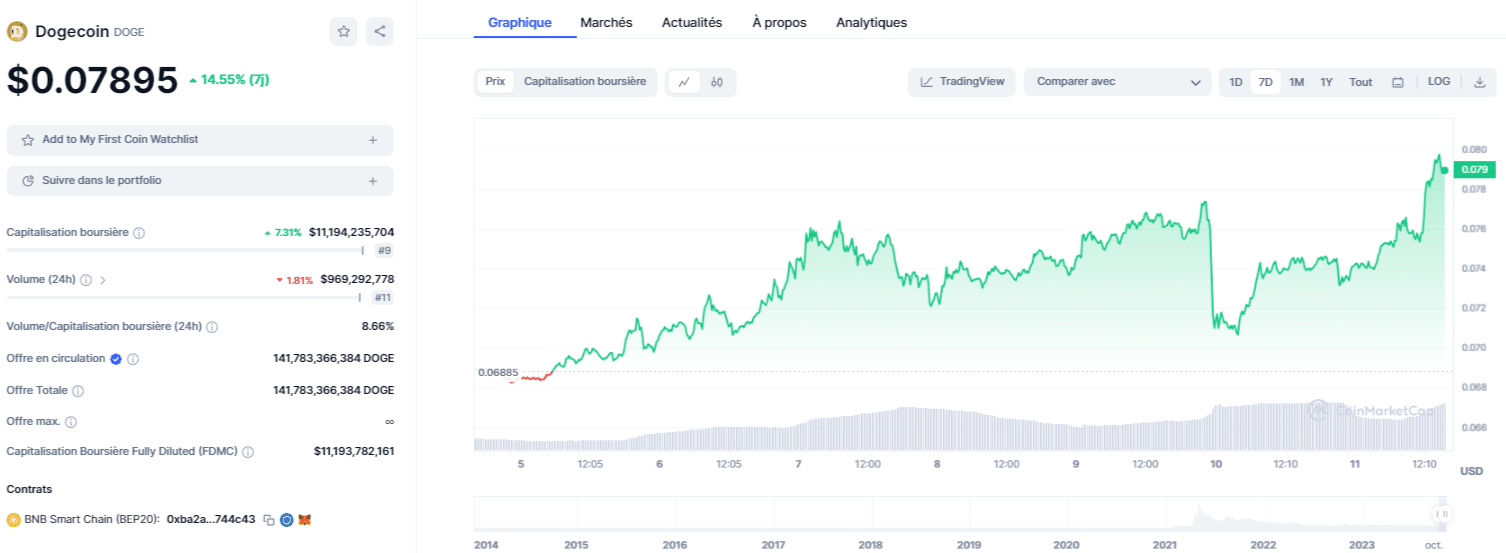Select the 1M time range
1506x553 pixels.
[x=1296, y=82]
